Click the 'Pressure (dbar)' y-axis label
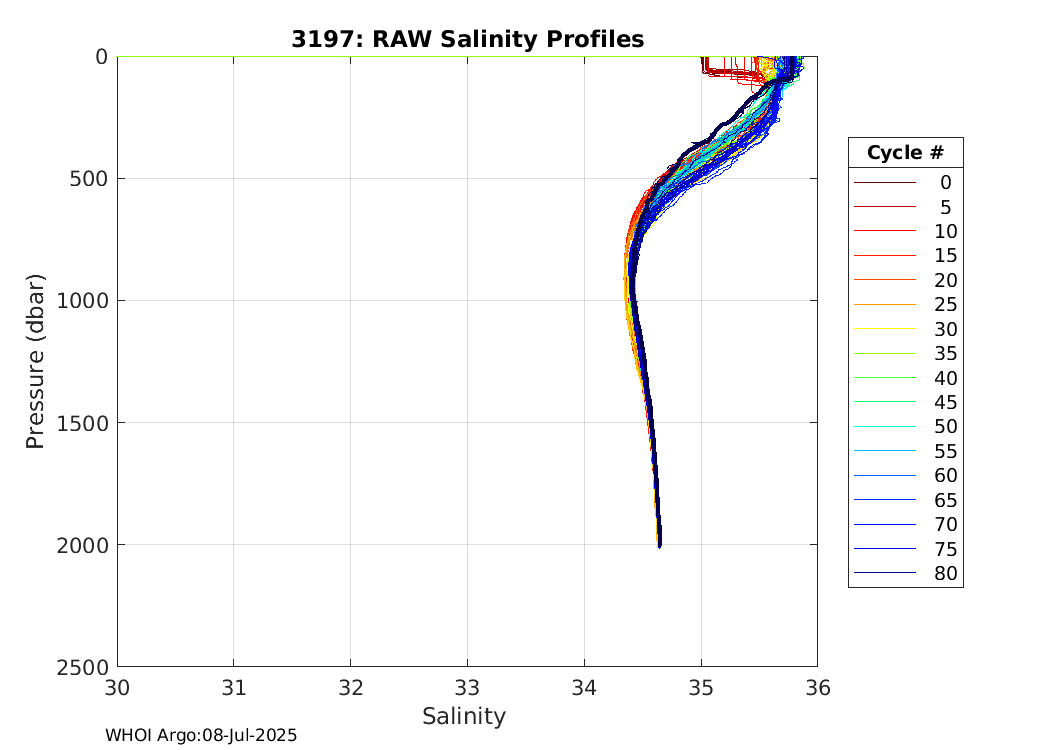 pos(35,360)
